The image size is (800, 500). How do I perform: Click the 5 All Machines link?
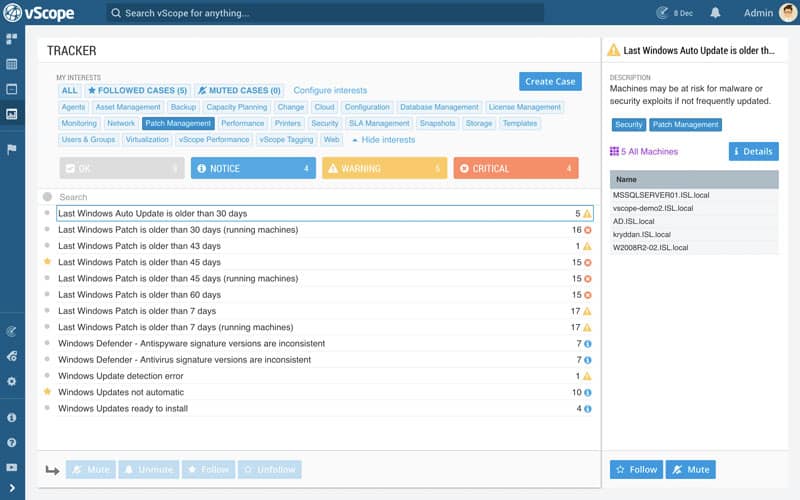(649, 152)
